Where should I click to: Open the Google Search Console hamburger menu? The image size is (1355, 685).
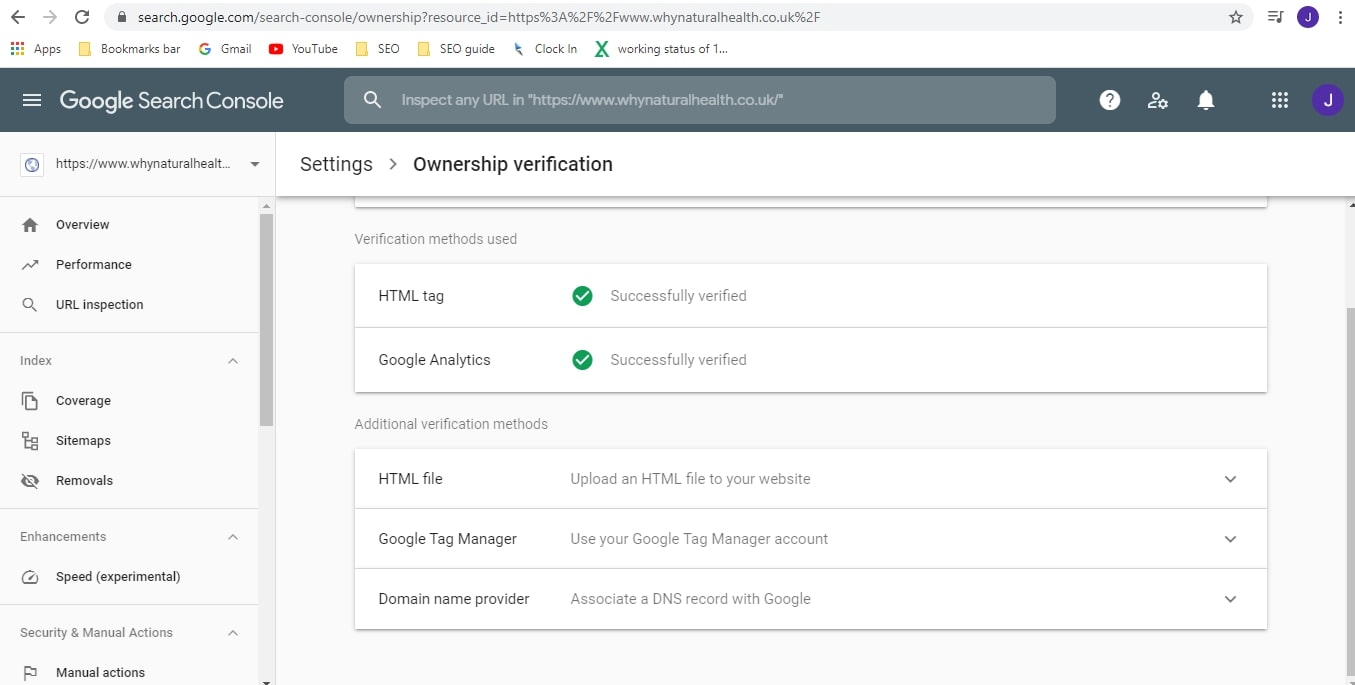[x=33, y=100]
